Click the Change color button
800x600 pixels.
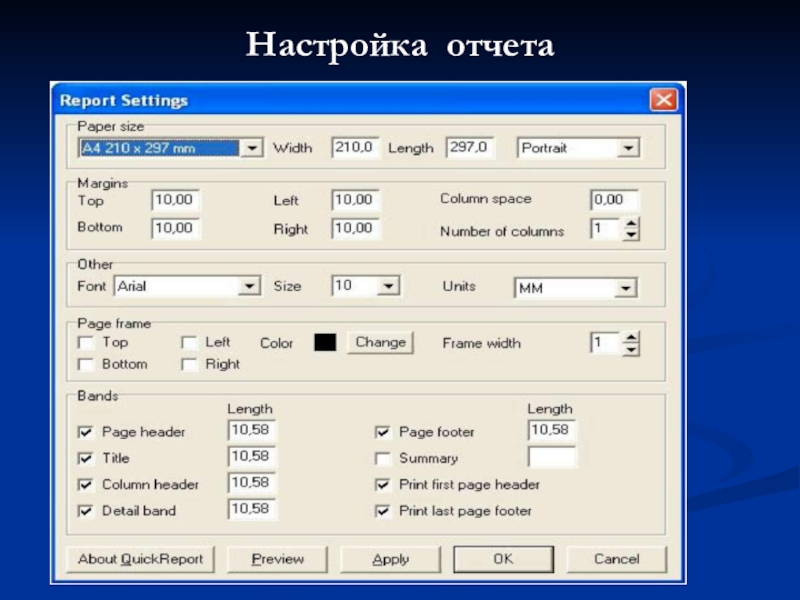tap(381, 342)
